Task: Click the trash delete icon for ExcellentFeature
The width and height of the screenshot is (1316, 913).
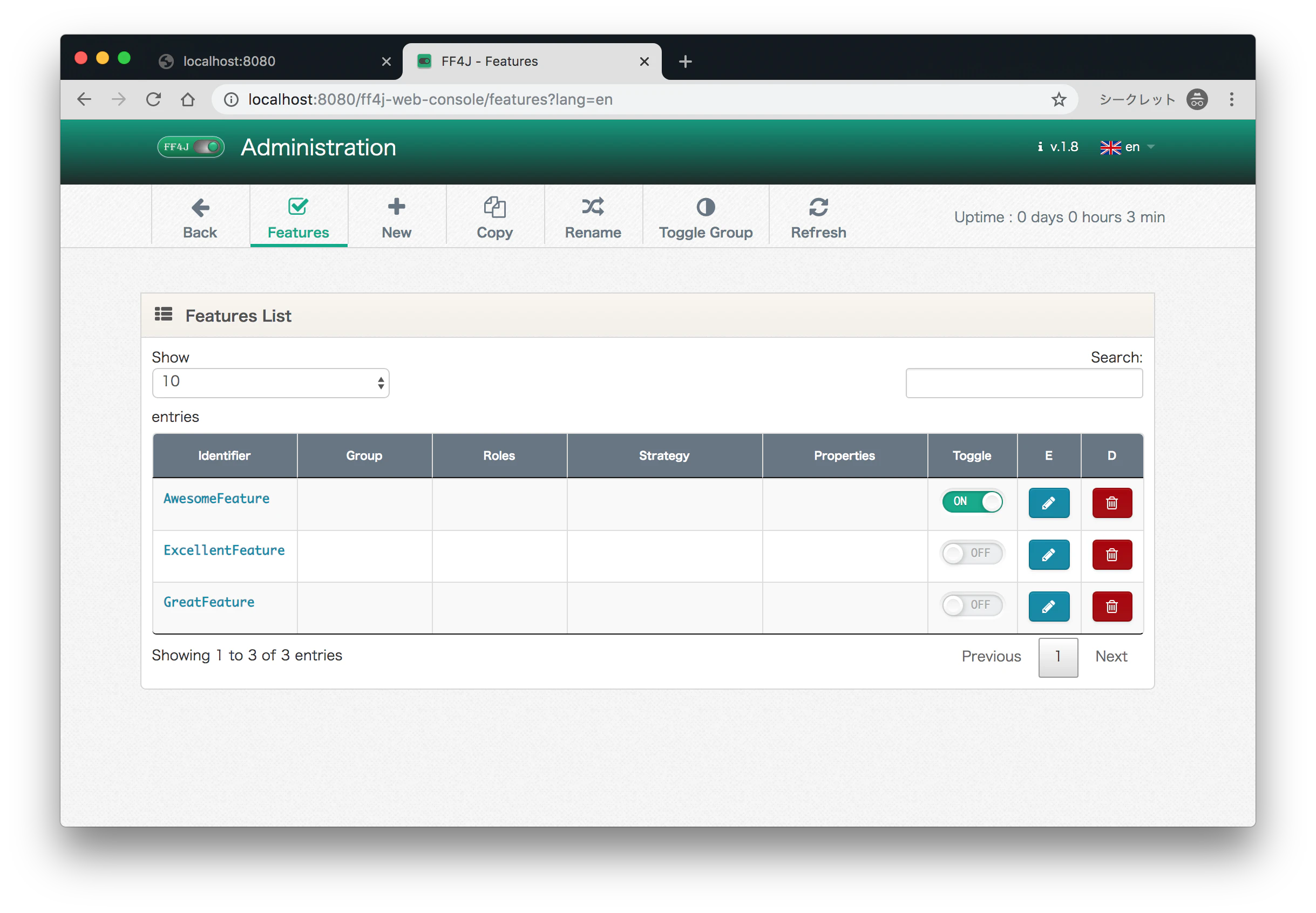Action: 1111,554
